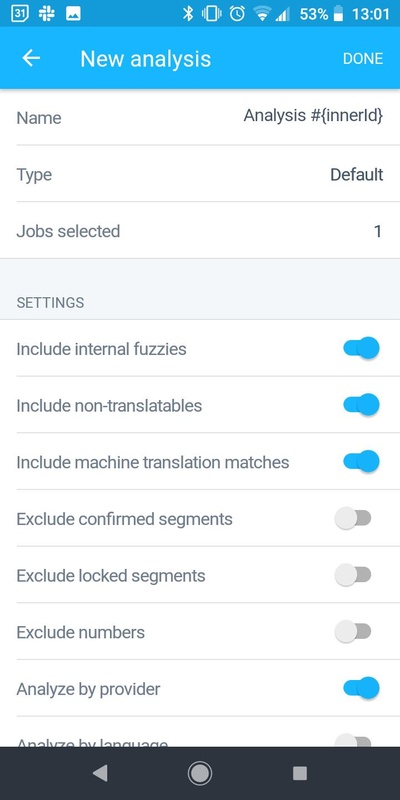Image resolution: width=400 pixels, height=800 pixels.
Task: Tap DONE to finish the analysis
Action: pyautogui.click(x=363, y=59)
